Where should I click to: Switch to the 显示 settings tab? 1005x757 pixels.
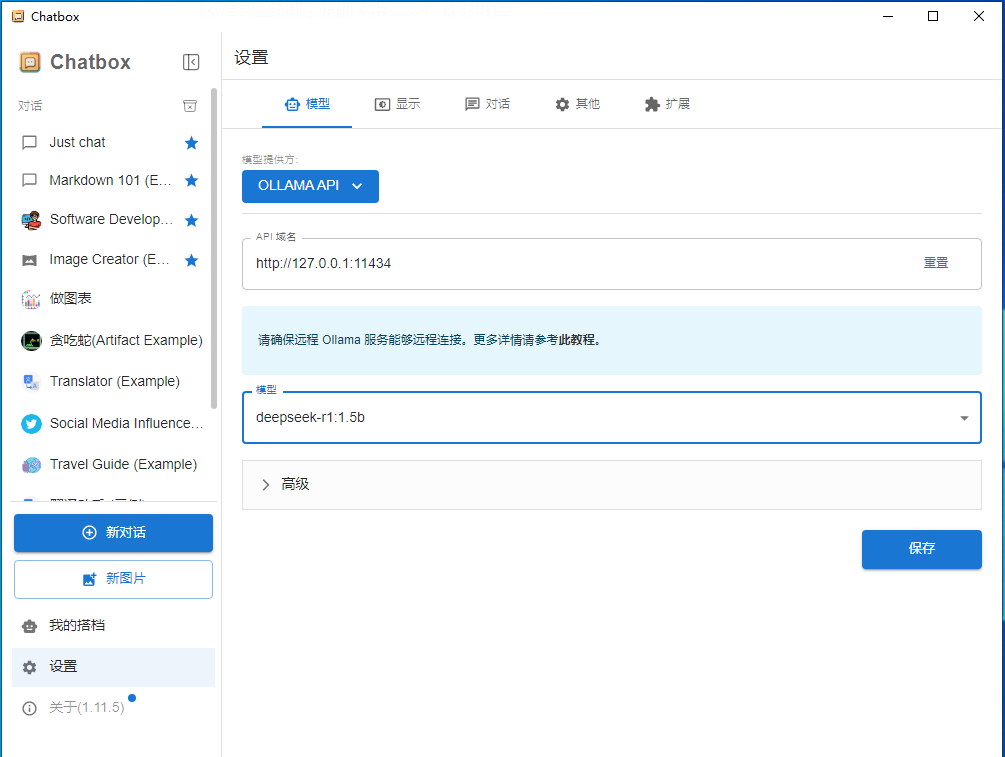click(397, 104)
